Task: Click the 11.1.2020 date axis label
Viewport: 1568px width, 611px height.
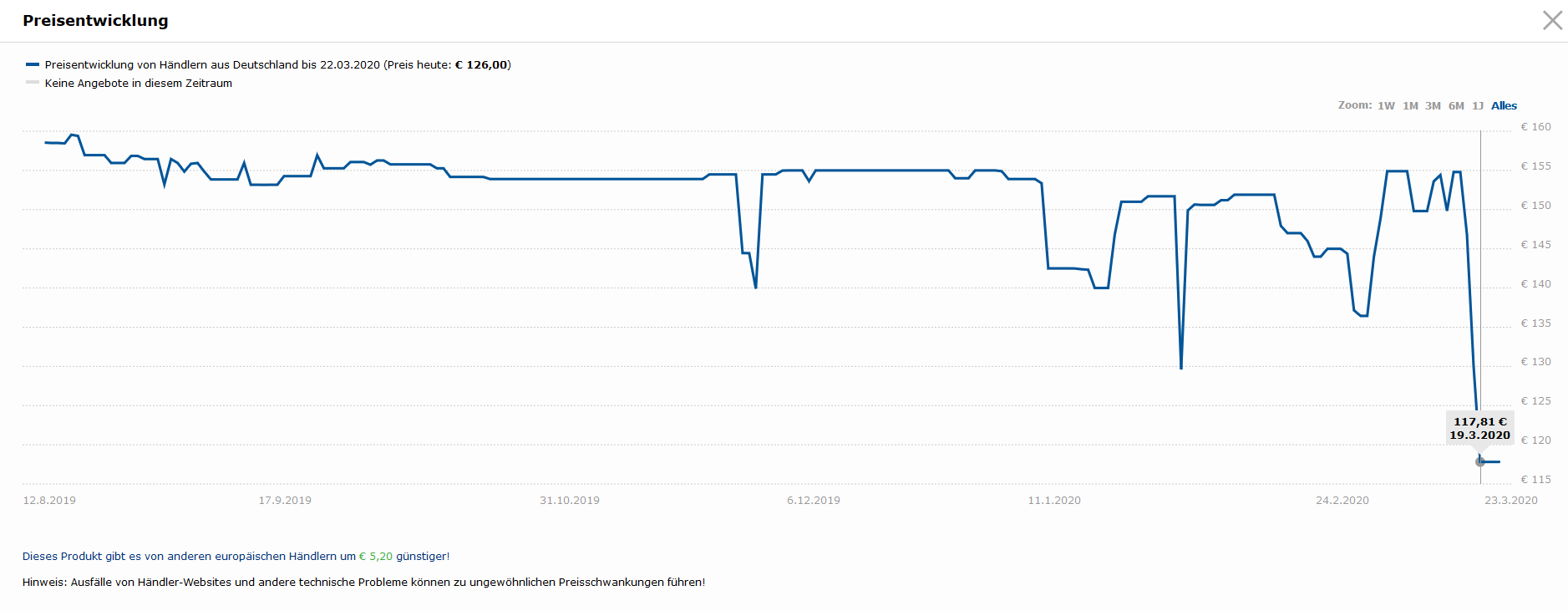Action: point(1054,501)
